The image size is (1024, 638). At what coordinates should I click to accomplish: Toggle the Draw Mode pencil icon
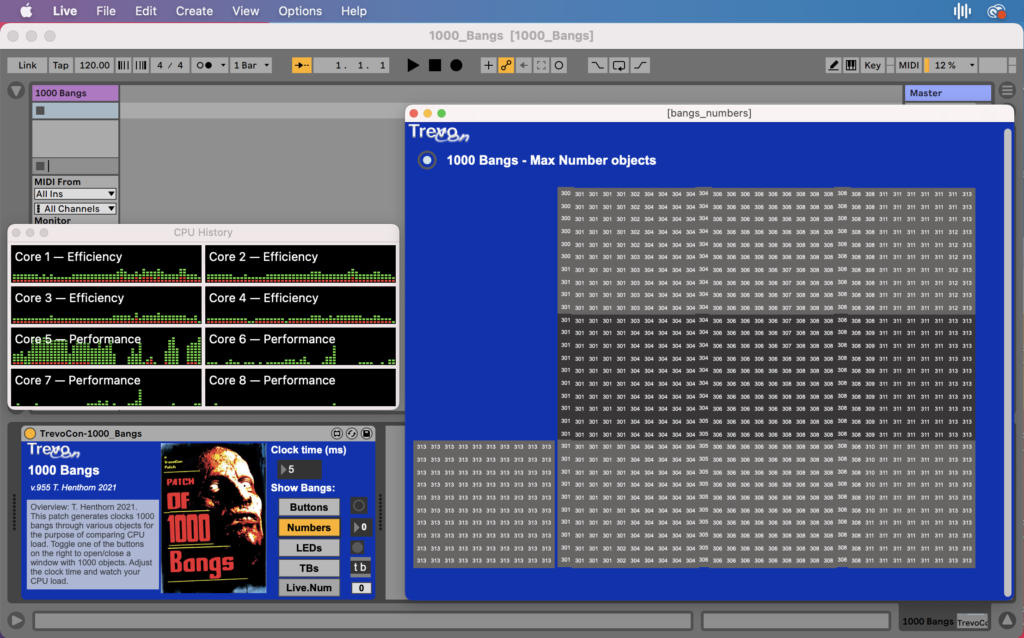tap(833, 65)
